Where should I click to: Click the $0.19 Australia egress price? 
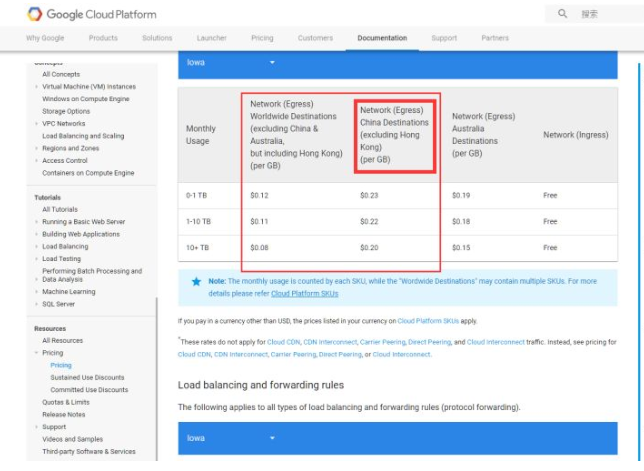click(x=461, y=195)
